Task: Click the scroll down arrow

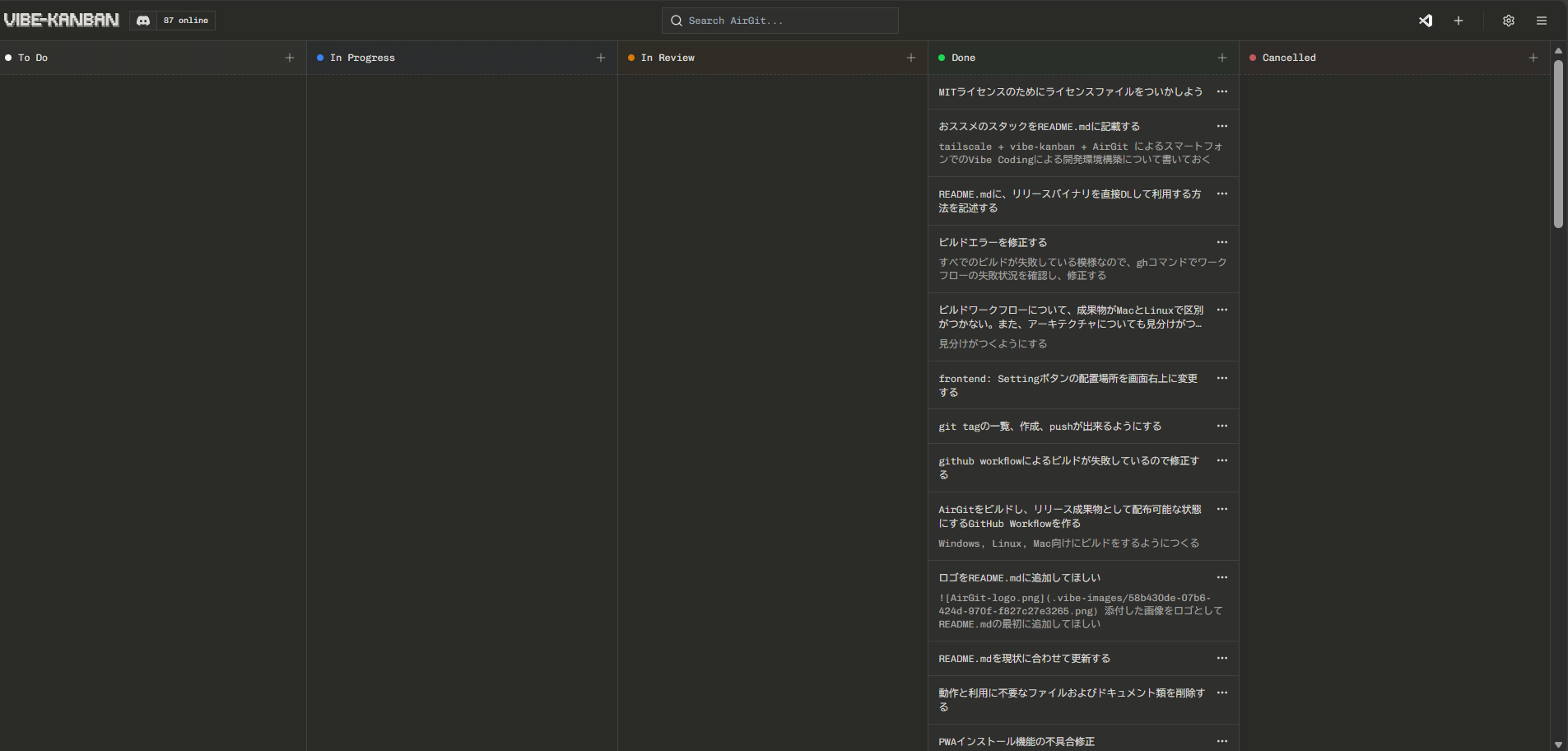Action: click(x=1558, y=744)
